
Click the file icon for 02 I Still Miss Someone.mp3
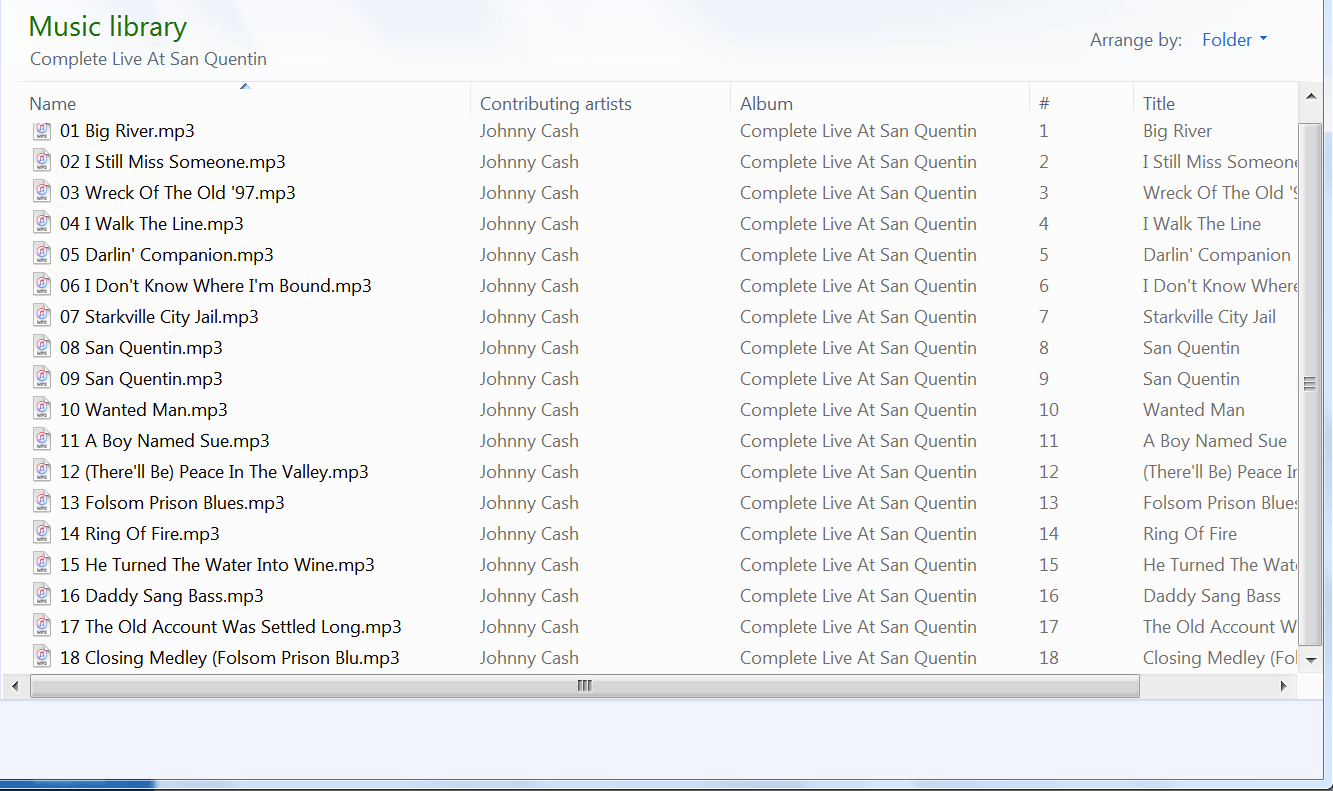pos(42,161)
